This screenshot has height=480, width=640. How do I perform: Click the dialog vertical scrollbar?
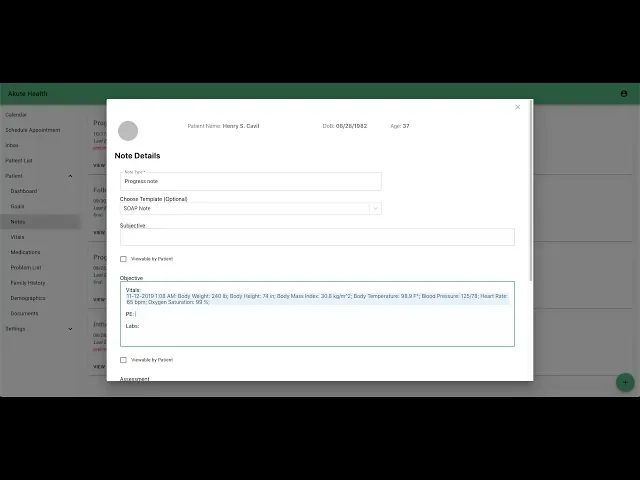pyautogui.click(x=531, y=190)
